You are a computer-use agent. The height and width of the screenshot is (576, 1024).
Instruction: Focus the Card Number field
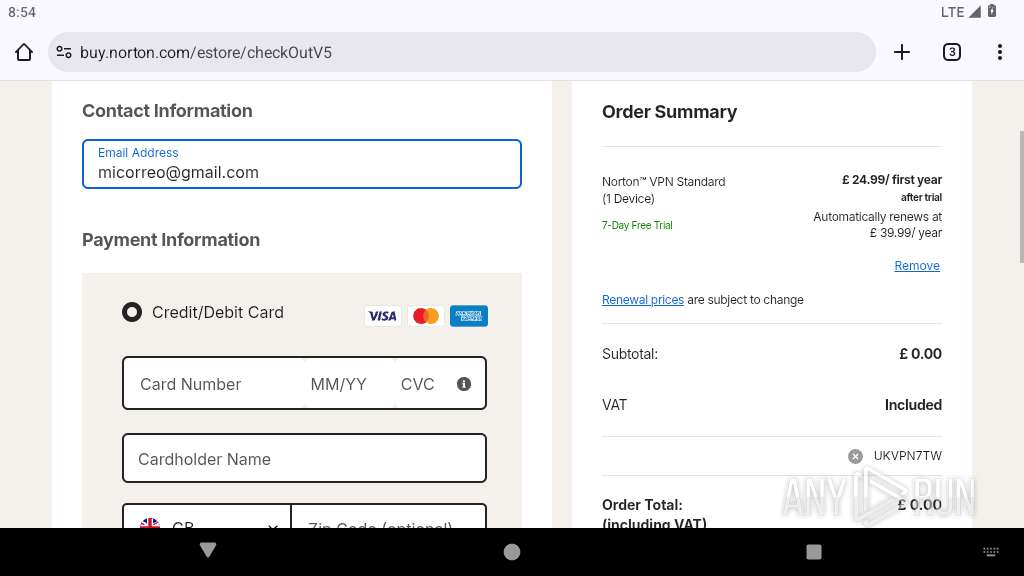point(214,384)
